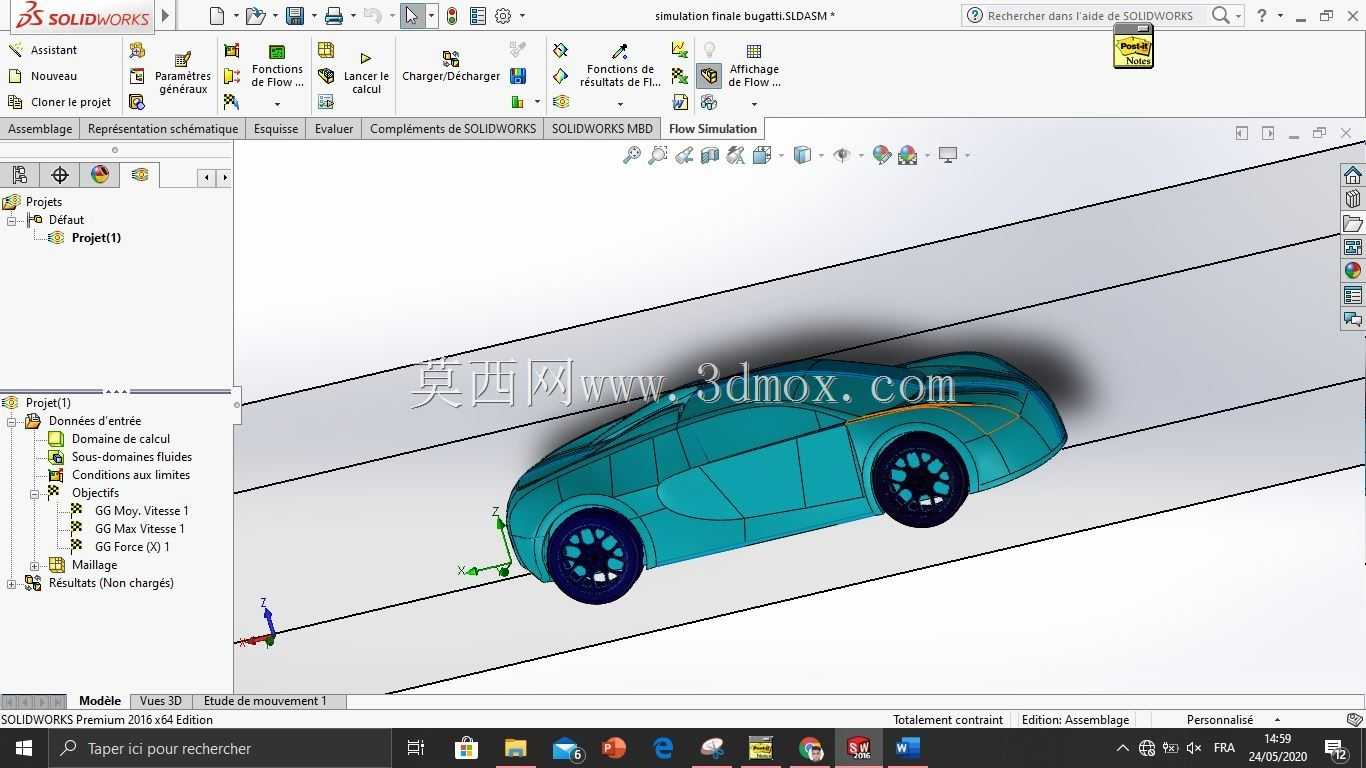Open the Assistant project wizard
This screenshot has height=768, width=1366.
tap(42, 50)
